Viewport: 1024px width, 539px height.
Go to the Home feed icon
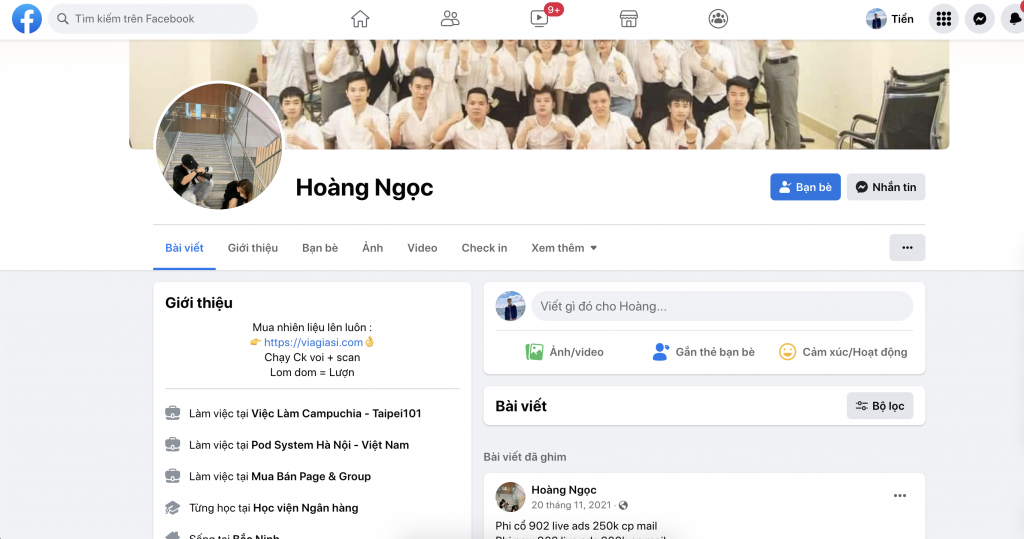tap(360, 19)
